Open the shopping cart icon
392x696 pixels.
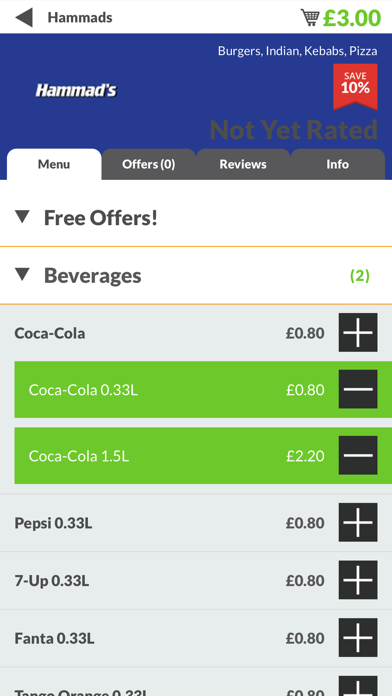pos(310,18)
